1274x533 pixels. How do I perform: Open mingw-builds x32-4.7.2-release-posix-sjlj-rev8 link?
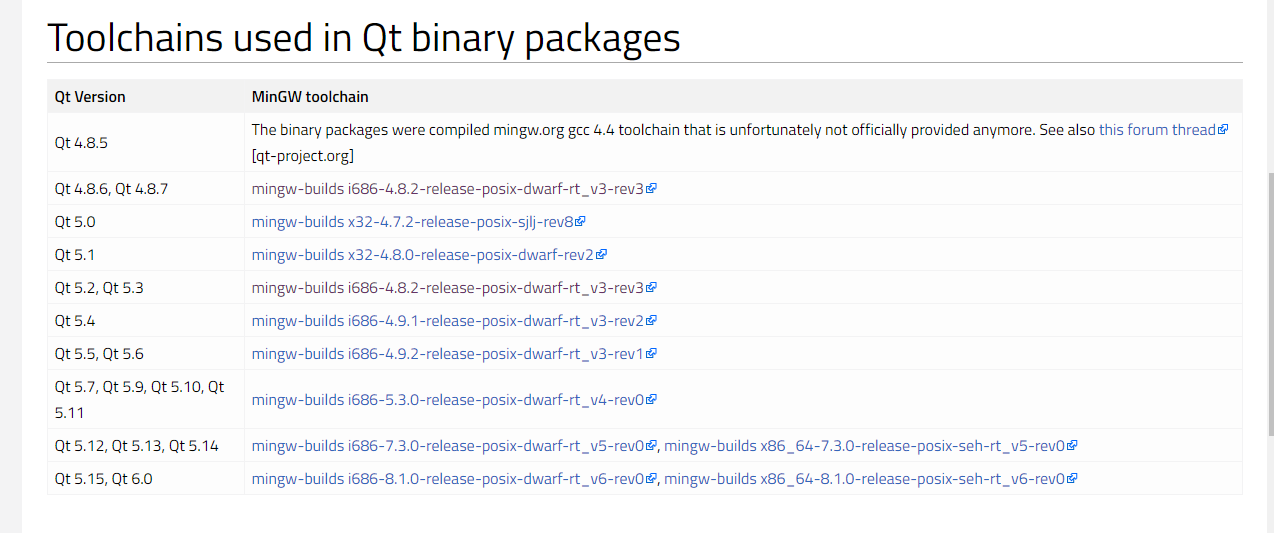413,222
